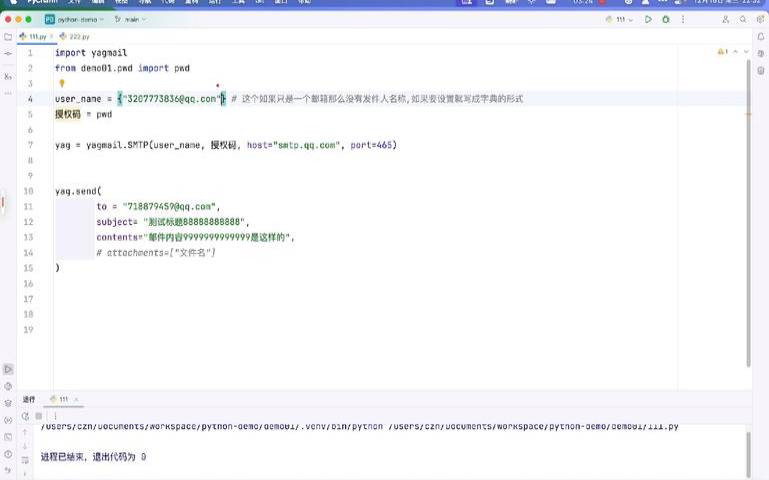Place the cursor on the yag.send( line
This screenshot has width=769, height=480.
tap(78, 191)
